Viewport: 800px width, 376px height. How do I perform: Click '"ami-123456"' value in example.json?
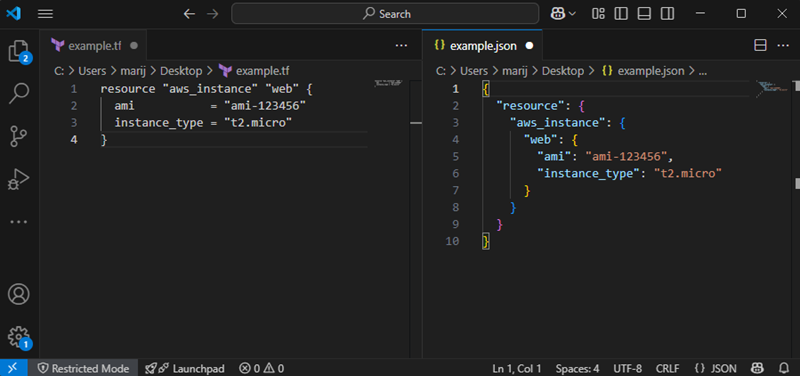tap(626, 156)
